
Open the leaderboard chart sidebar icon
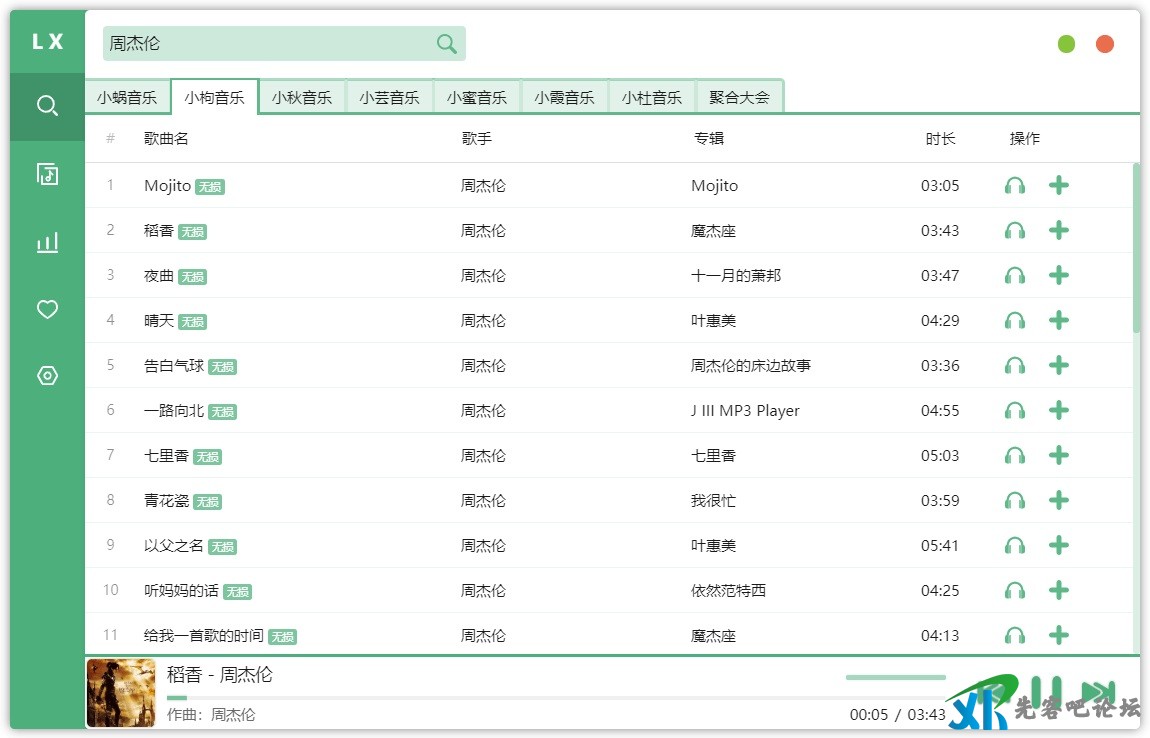(47, 242)
